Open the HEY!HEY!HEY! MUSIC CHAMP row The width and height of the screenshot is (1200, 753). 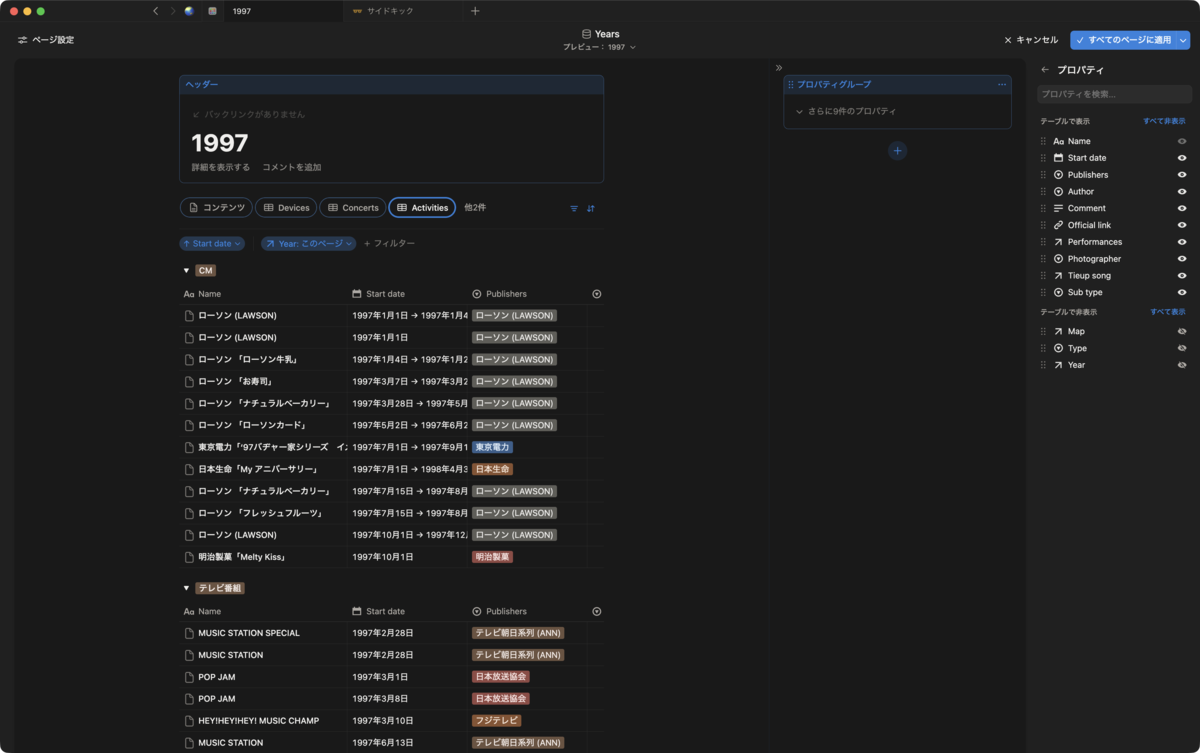click(x=258, y=721)
